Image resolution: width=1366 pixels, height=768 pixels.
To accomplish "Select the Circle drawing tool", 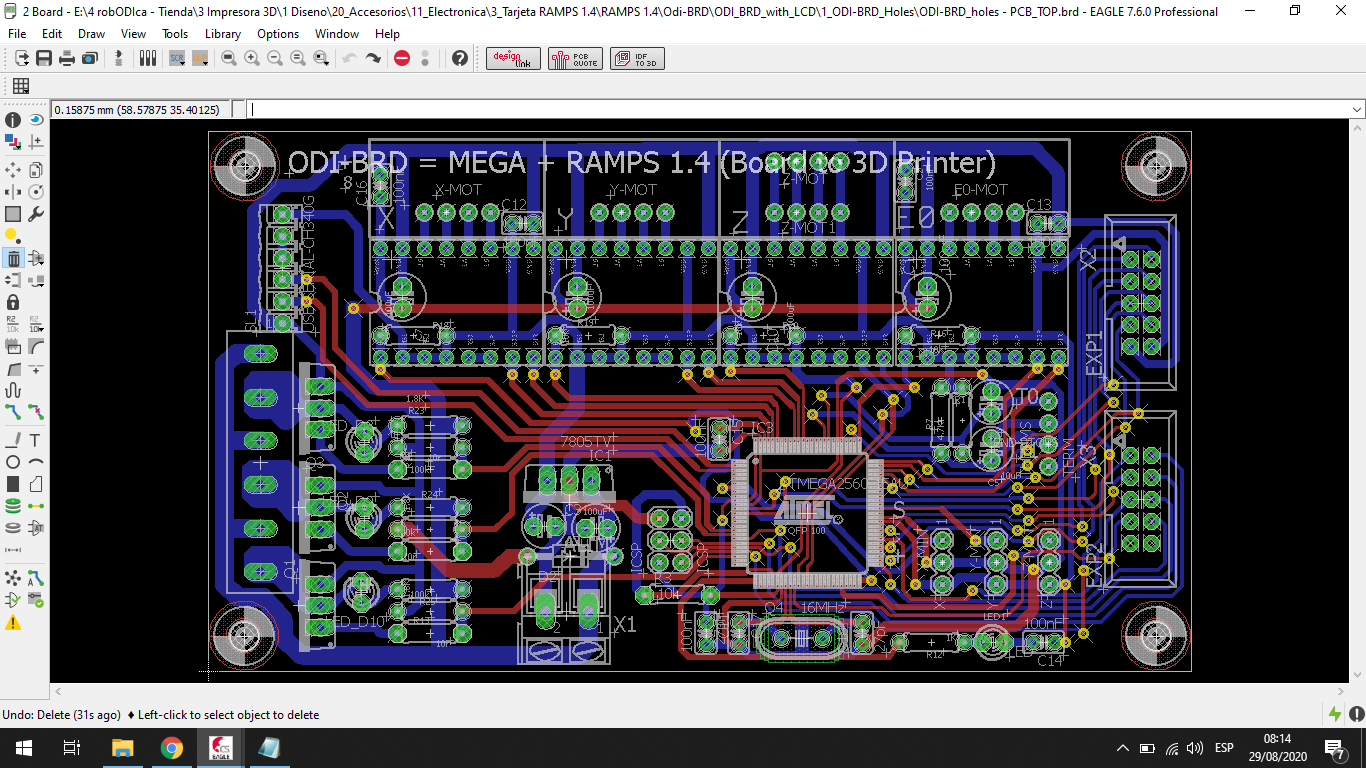I will click(13, 462).
